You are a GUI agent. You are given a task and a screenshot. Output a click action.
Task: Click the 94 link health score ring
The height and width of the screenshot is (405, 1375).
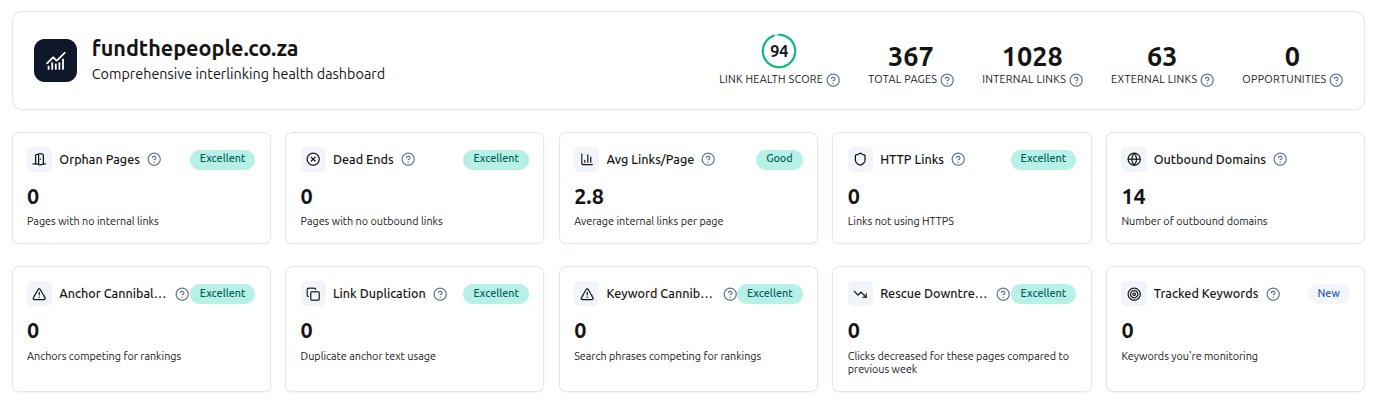[779, 51]
